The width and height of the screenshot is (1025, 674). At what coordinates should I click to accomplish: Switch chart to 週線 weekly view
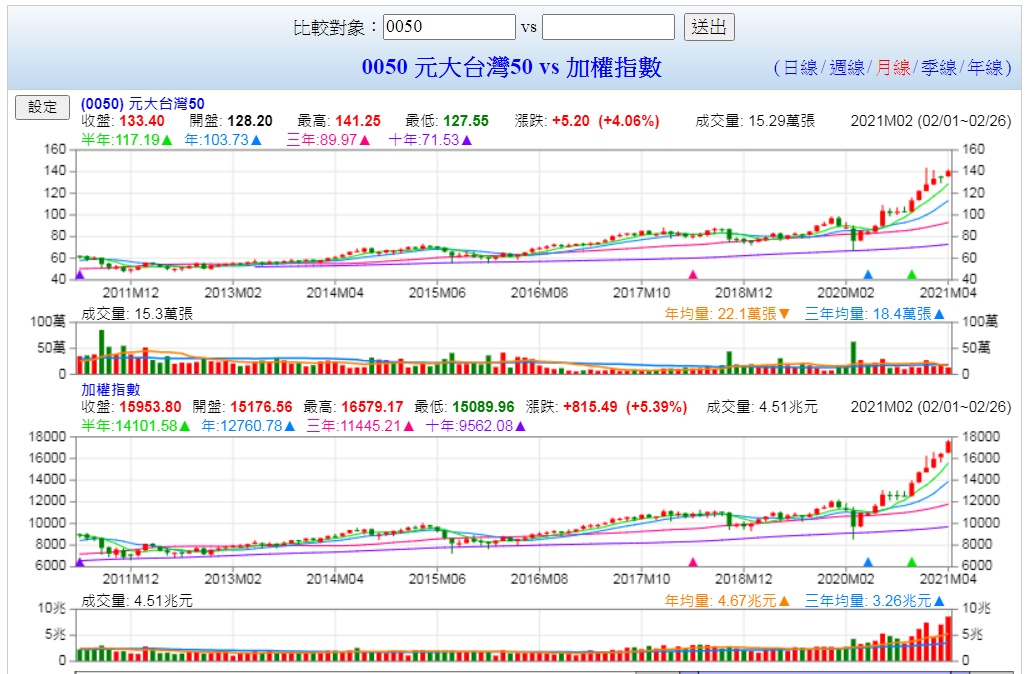(x=847, y=67)
